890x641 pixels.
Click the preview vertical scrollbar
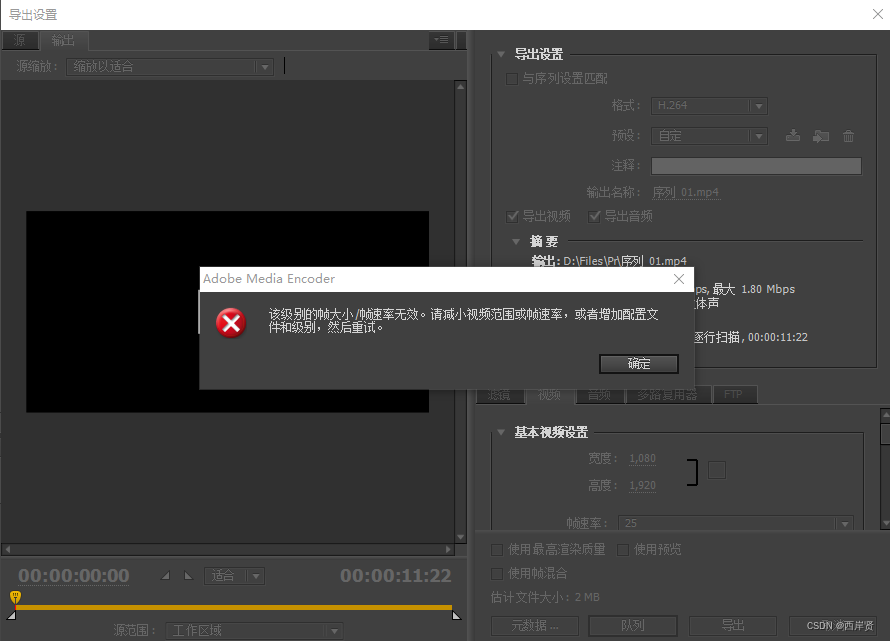pos(460,311)
